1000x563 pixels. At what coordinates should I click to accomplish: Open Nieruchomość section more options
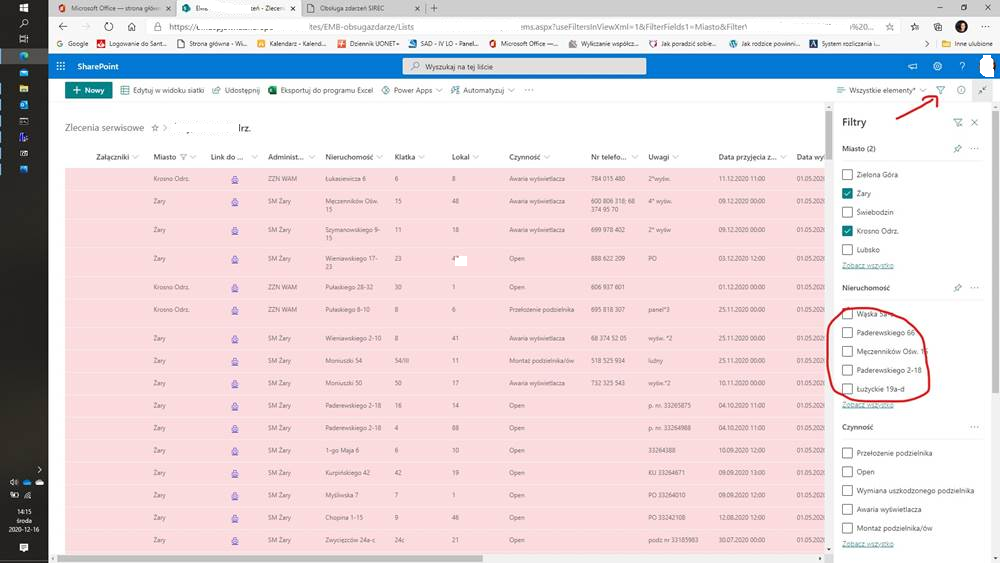[x=974, y=288]
